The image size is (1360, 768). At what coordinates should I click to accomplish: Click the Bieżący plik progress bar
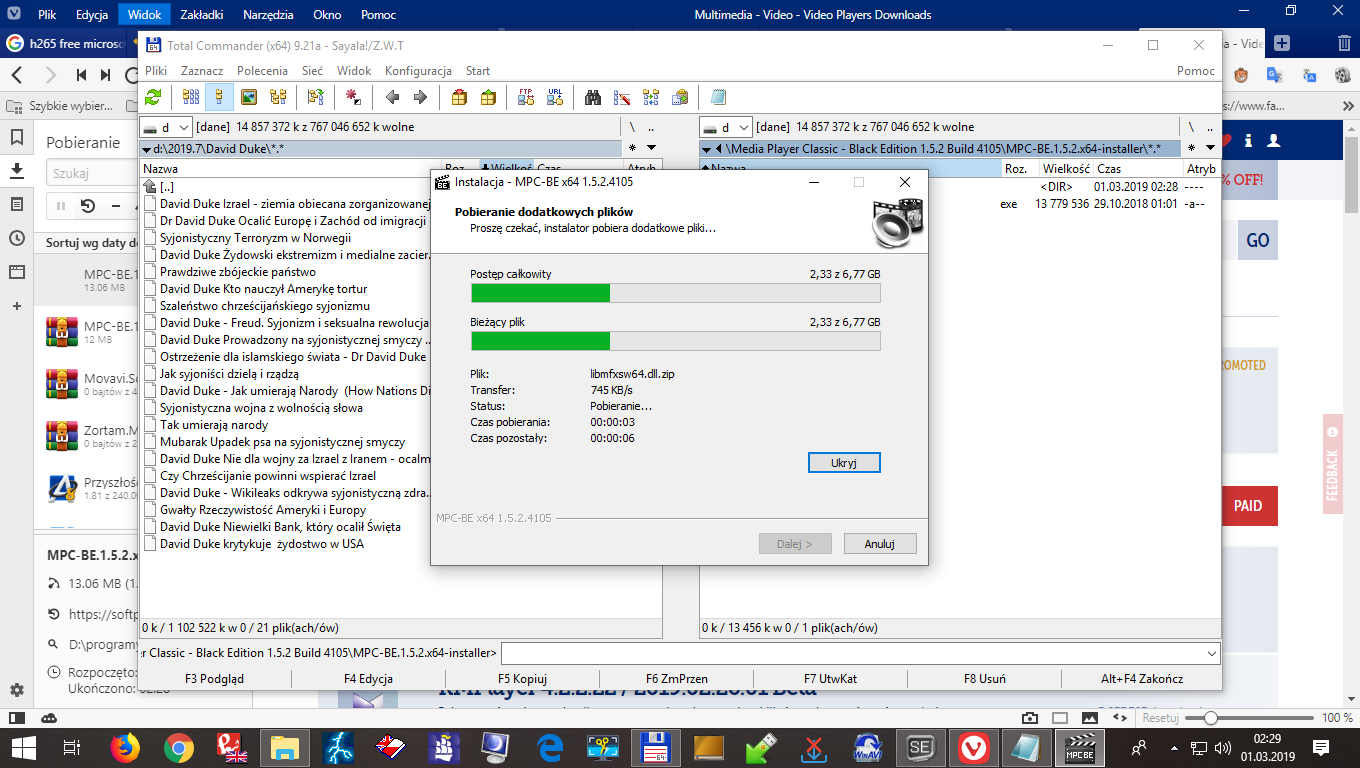675,341
